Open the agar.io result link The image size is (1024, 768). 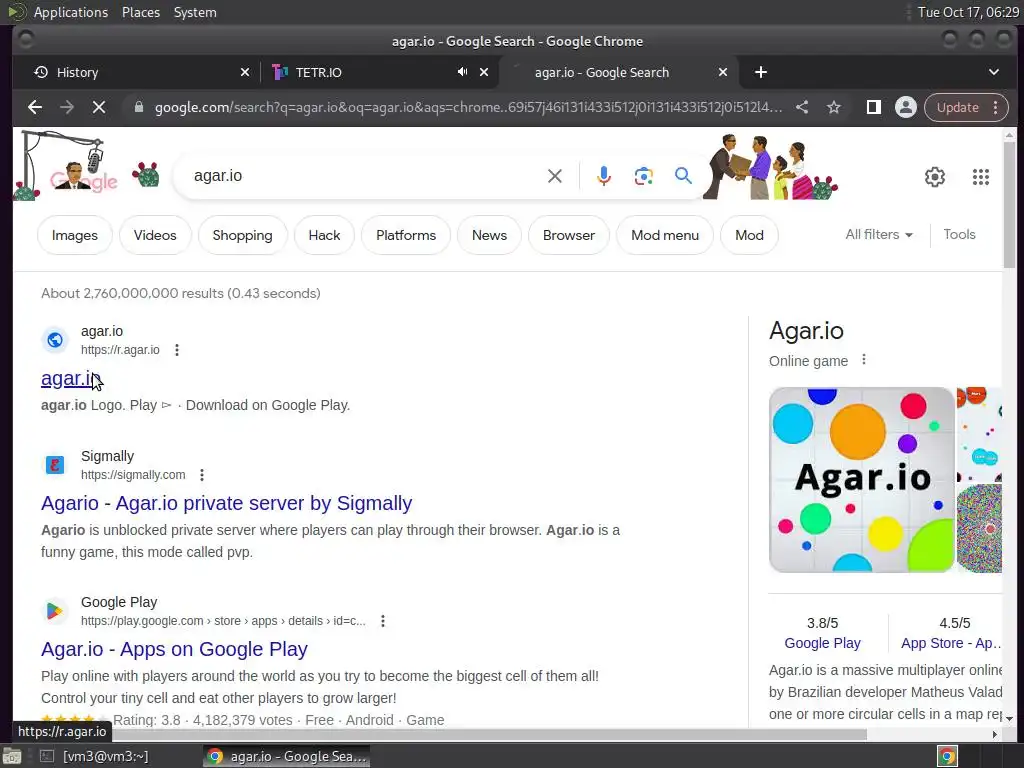pos(69,378)
